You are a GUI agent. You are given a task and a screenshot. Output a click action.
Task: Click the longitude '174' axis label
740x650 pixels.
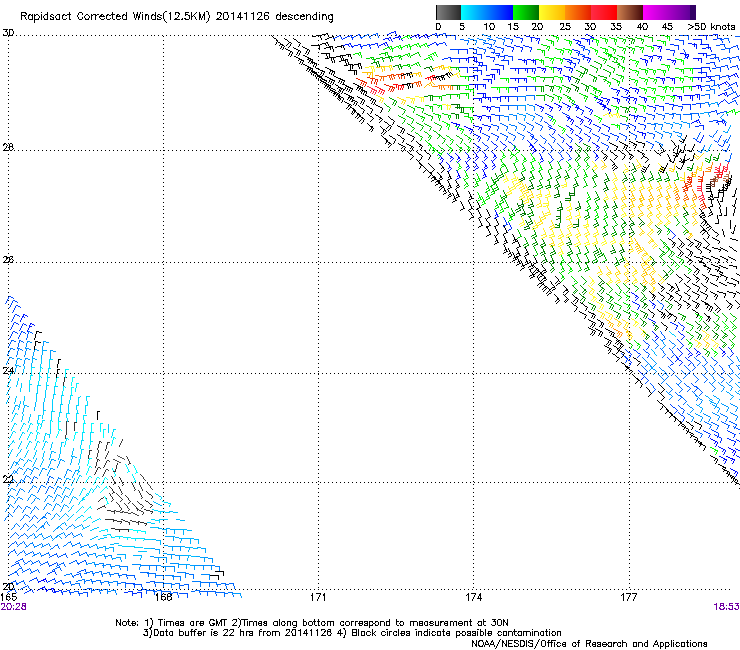click(x=473, y=597)
